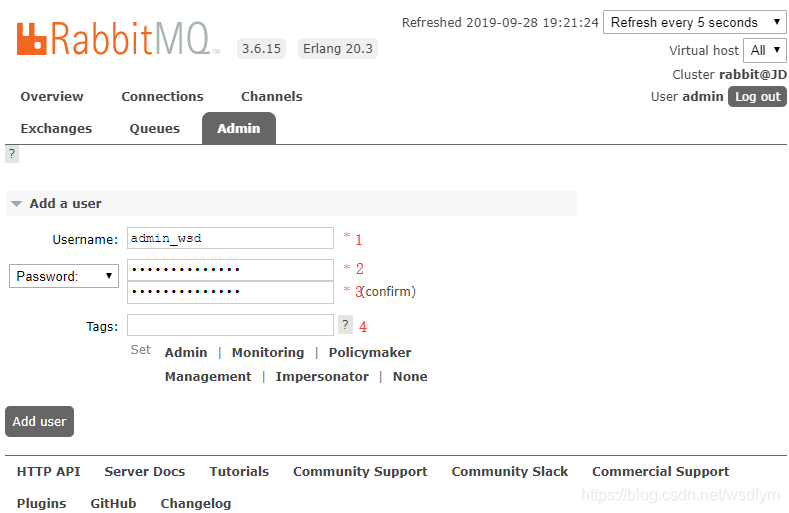Click the Erlang 20.3 badge
This screenshot has width=789, height=513.
point(338,48)
